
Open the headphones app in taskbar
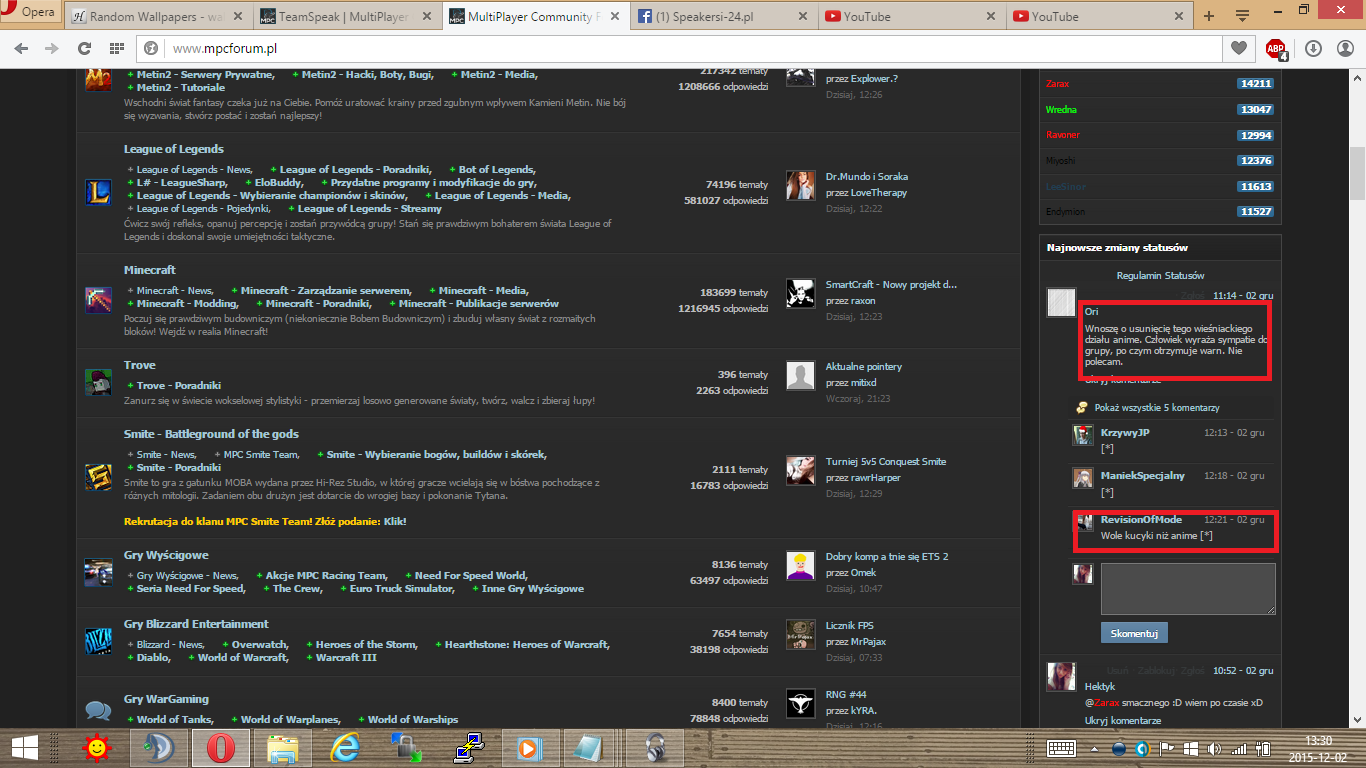point(655,747)
